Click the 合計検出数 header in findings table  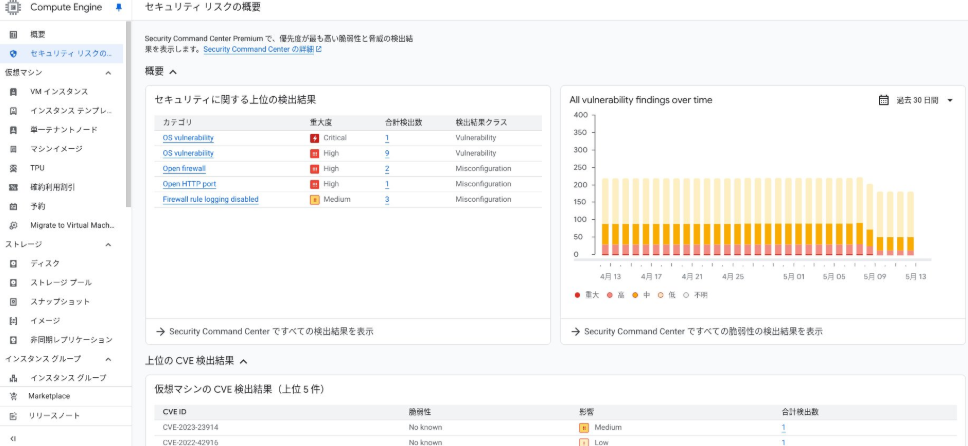pyautogui.click(x=403, y=122)
